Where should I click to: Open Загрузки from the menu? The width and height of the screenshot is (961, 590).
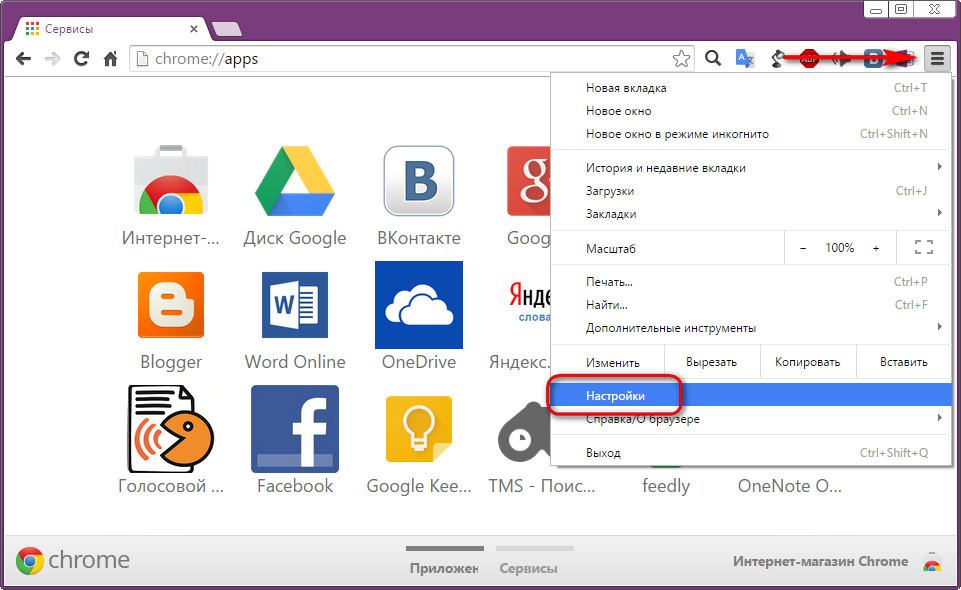point(751,191)
